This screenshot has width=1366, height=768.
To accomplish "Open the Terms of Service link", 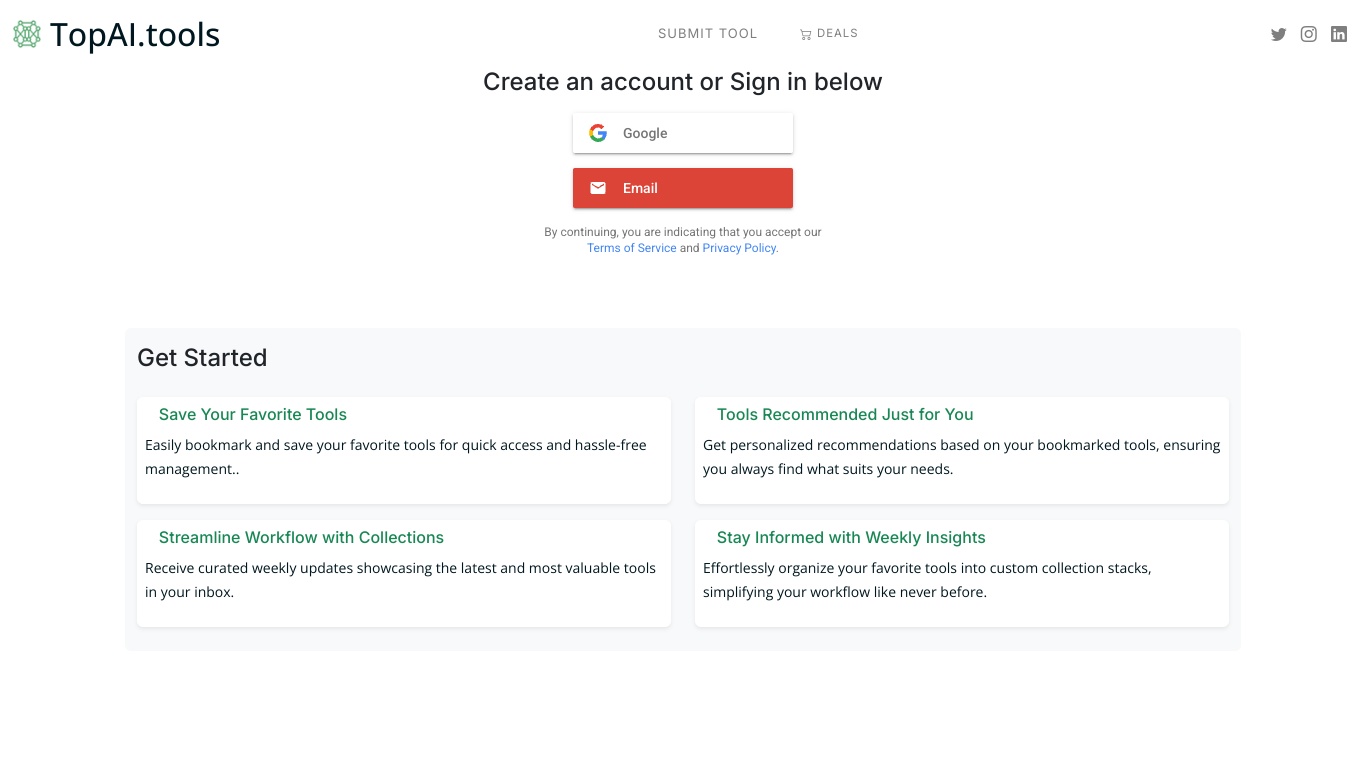I will tap(632, 248).
